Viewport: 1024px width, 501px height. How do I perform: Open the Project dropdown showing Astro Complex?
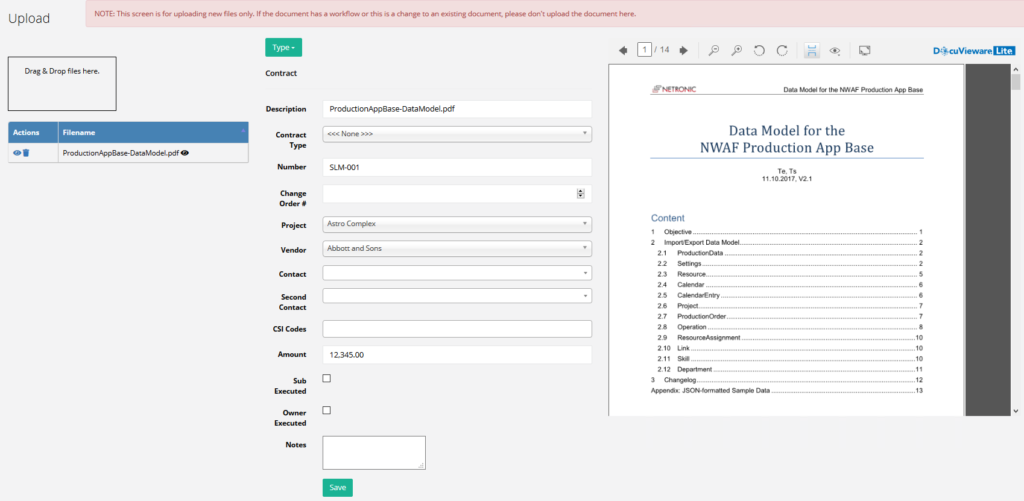[457, 224]
